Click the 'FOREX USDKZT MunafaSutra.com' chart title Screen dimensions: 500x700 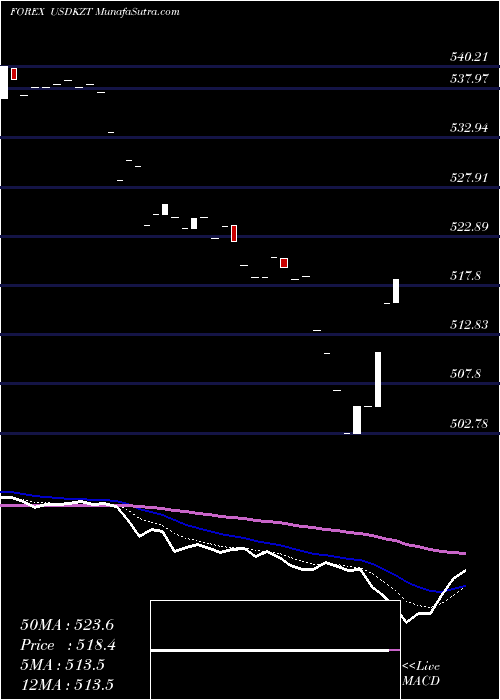(x=95, y=12)
